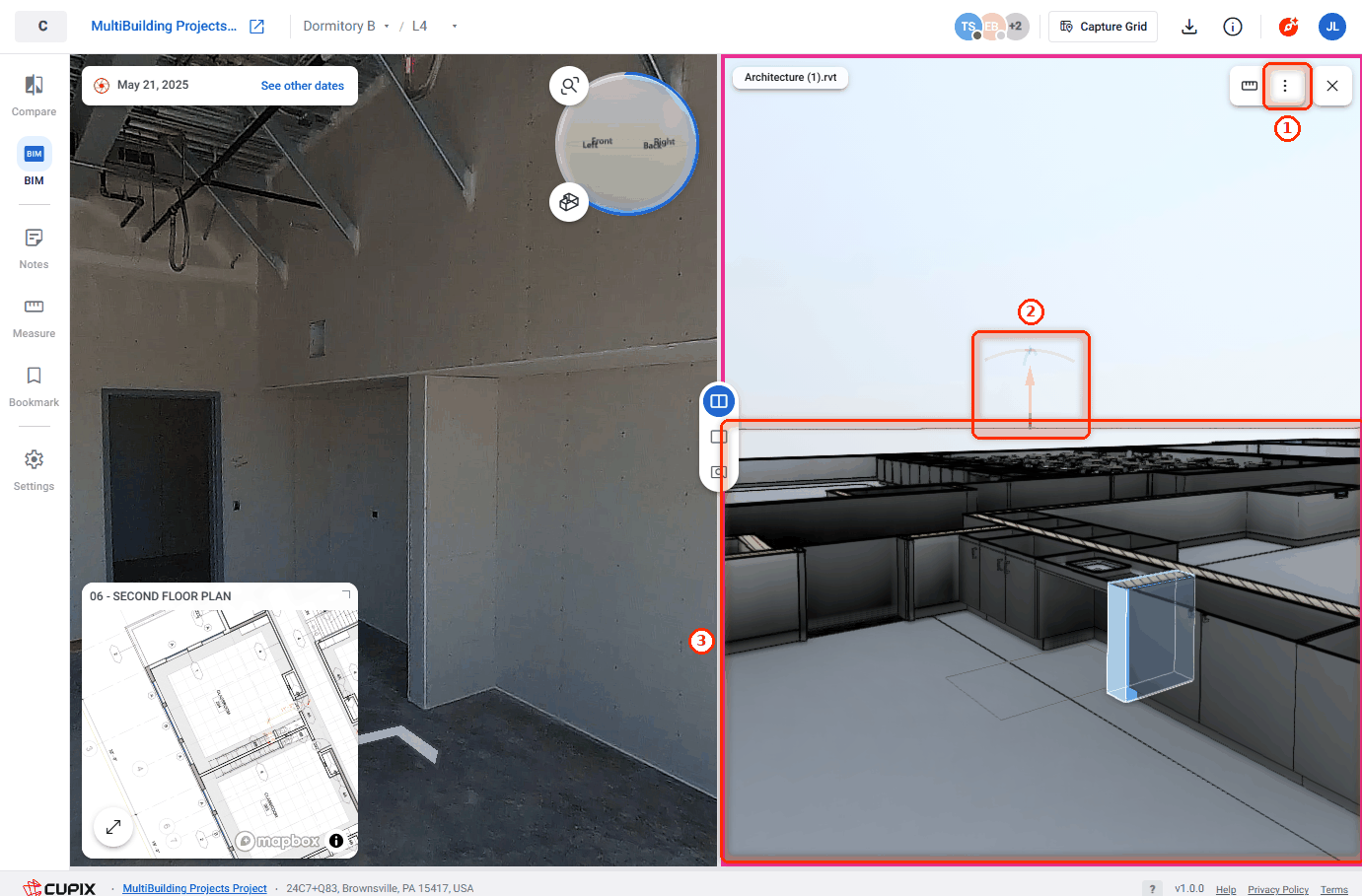Screen dimensions: 1362x896
Task: Click the 06 - SECOND FLOOR PLAN title
Action: (161, 596)
